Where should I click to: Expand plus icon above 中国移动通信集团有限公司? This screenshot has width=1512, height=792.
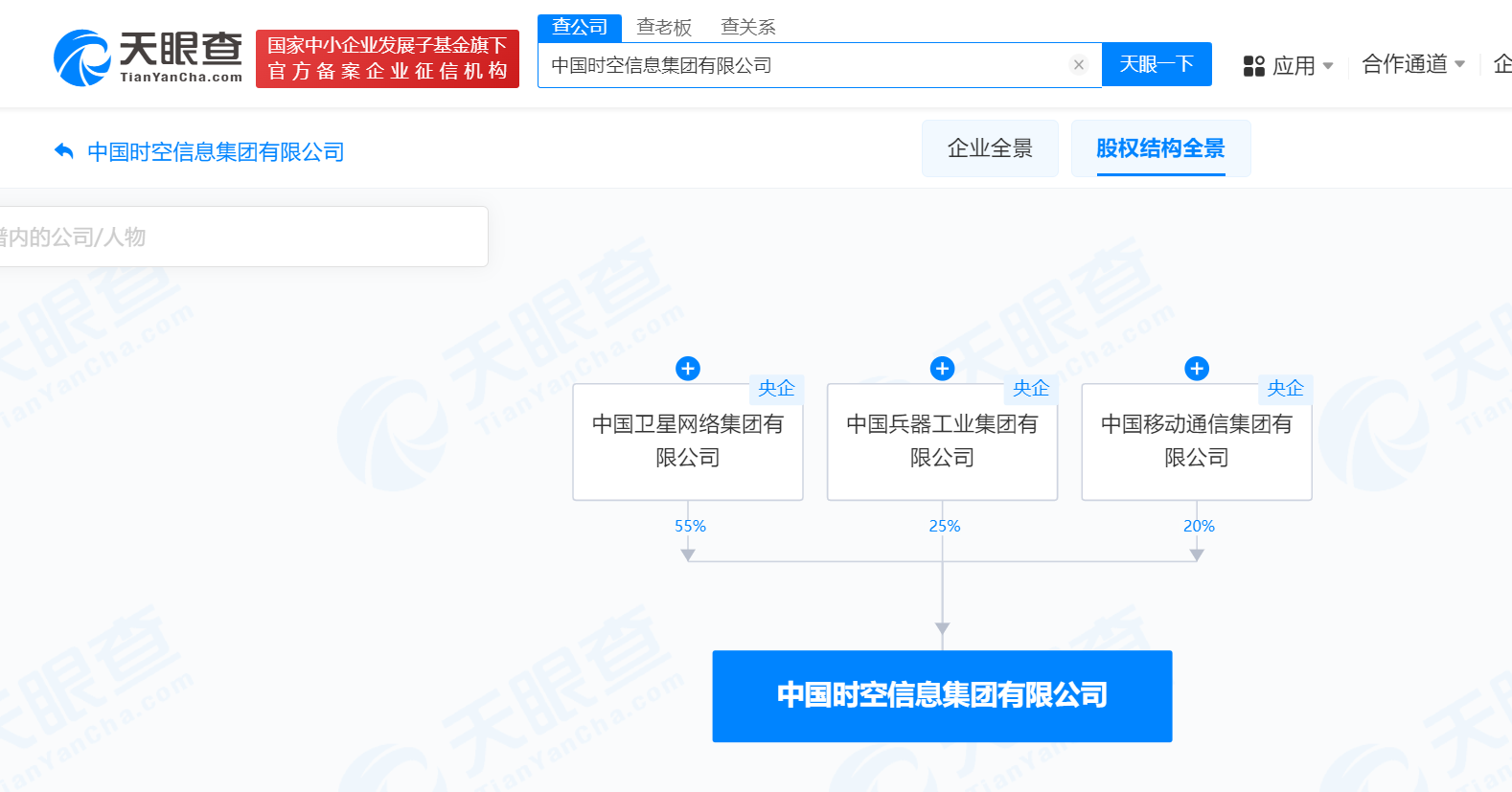tap(1197, 369)
